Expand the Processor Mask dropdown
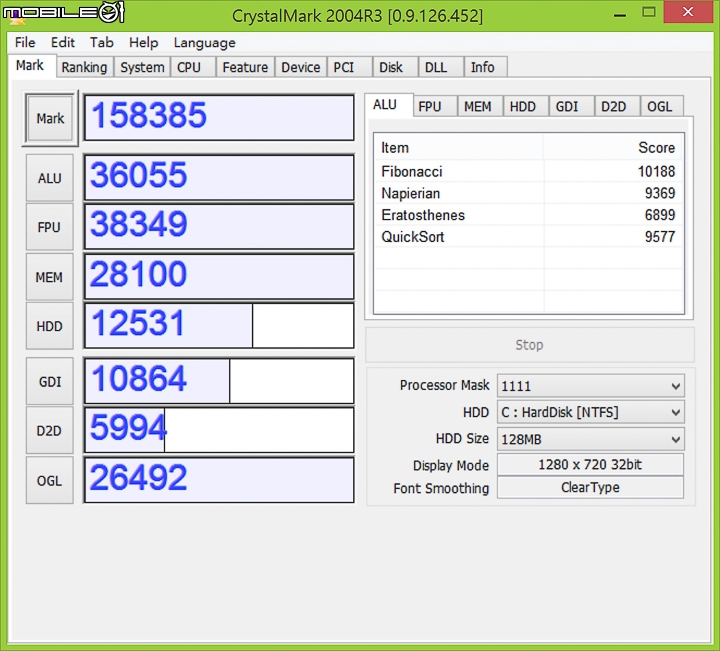Image resolution: width=720 pixels, height=651 pixels. [591, 386]
